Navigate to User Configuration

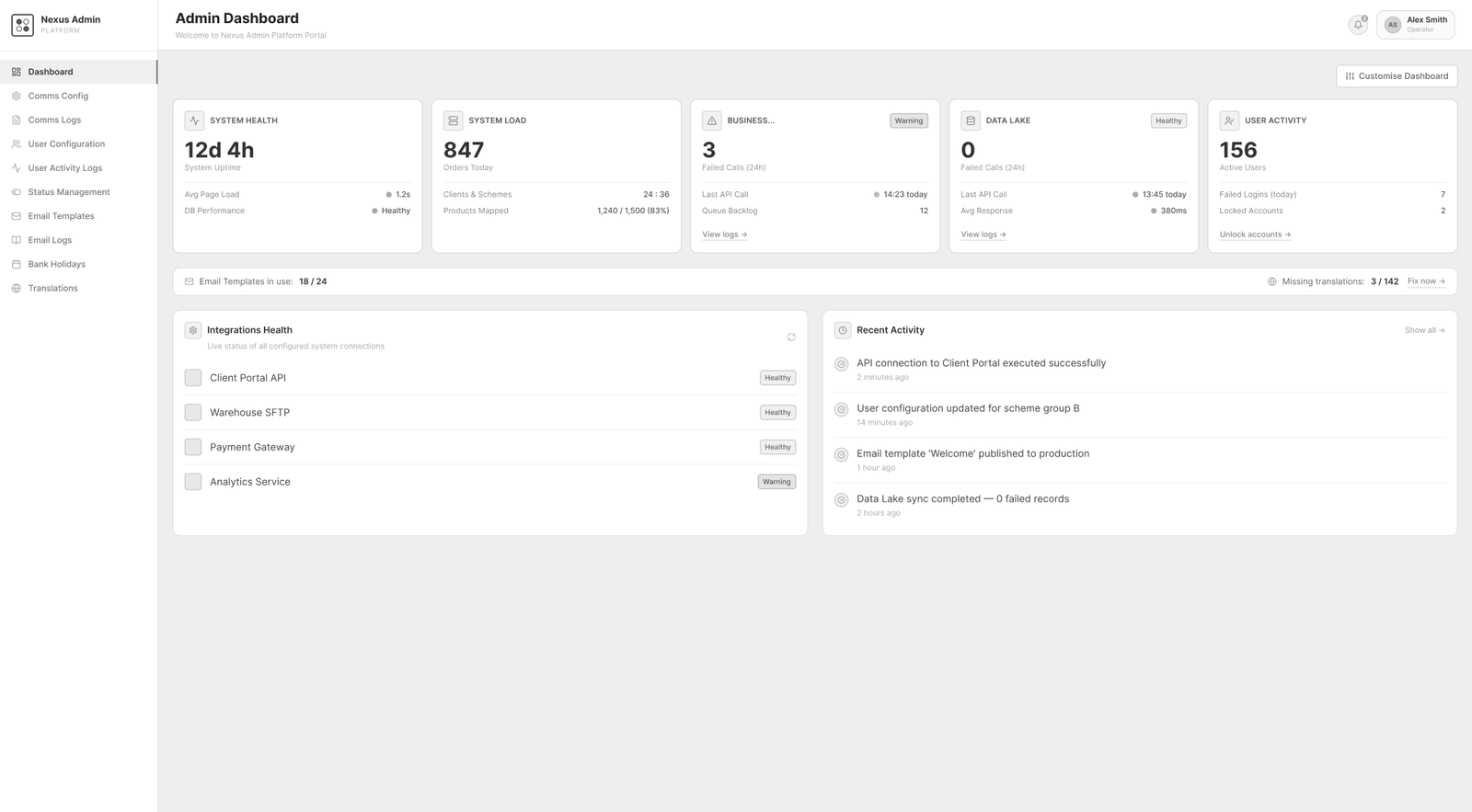[78, 144]
